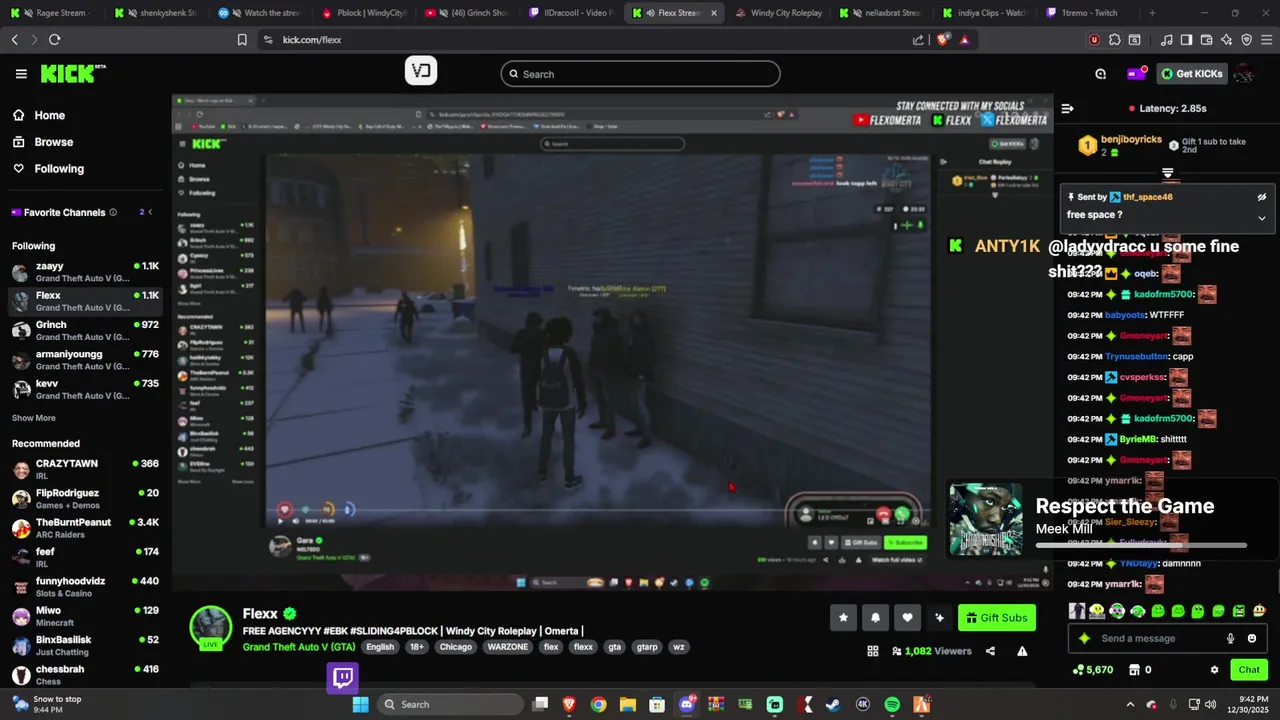
Task: Click the Get KICKs button
Action: click(1192, 74)
